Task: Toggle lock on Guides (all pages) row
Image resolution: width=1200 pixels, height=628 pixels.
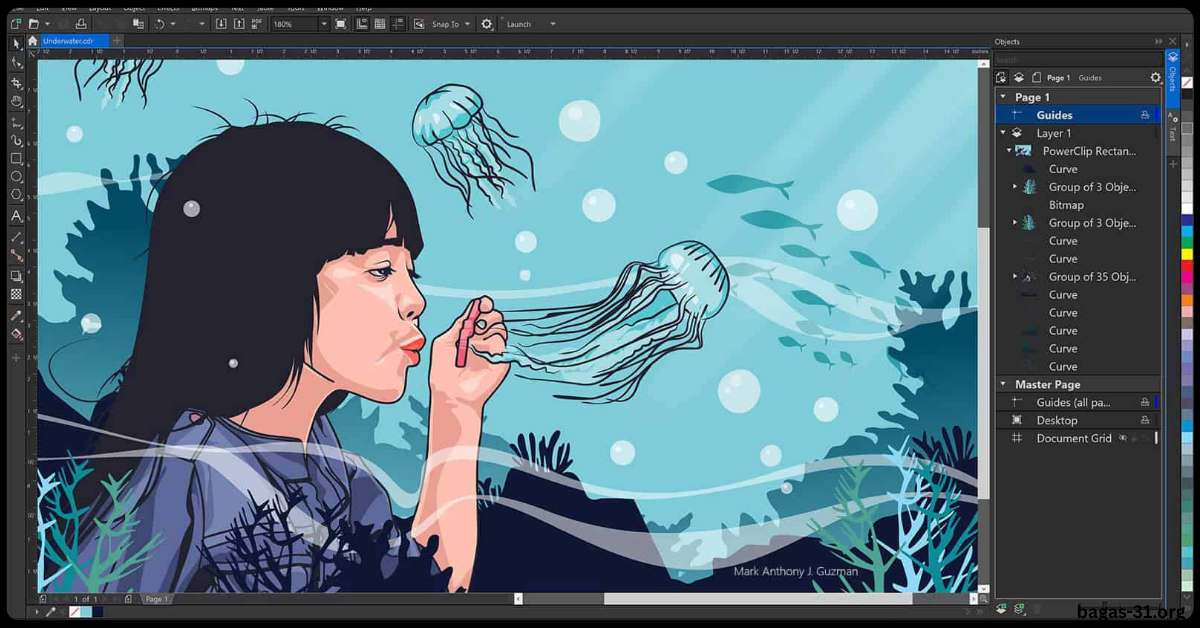Action: 1145,402
